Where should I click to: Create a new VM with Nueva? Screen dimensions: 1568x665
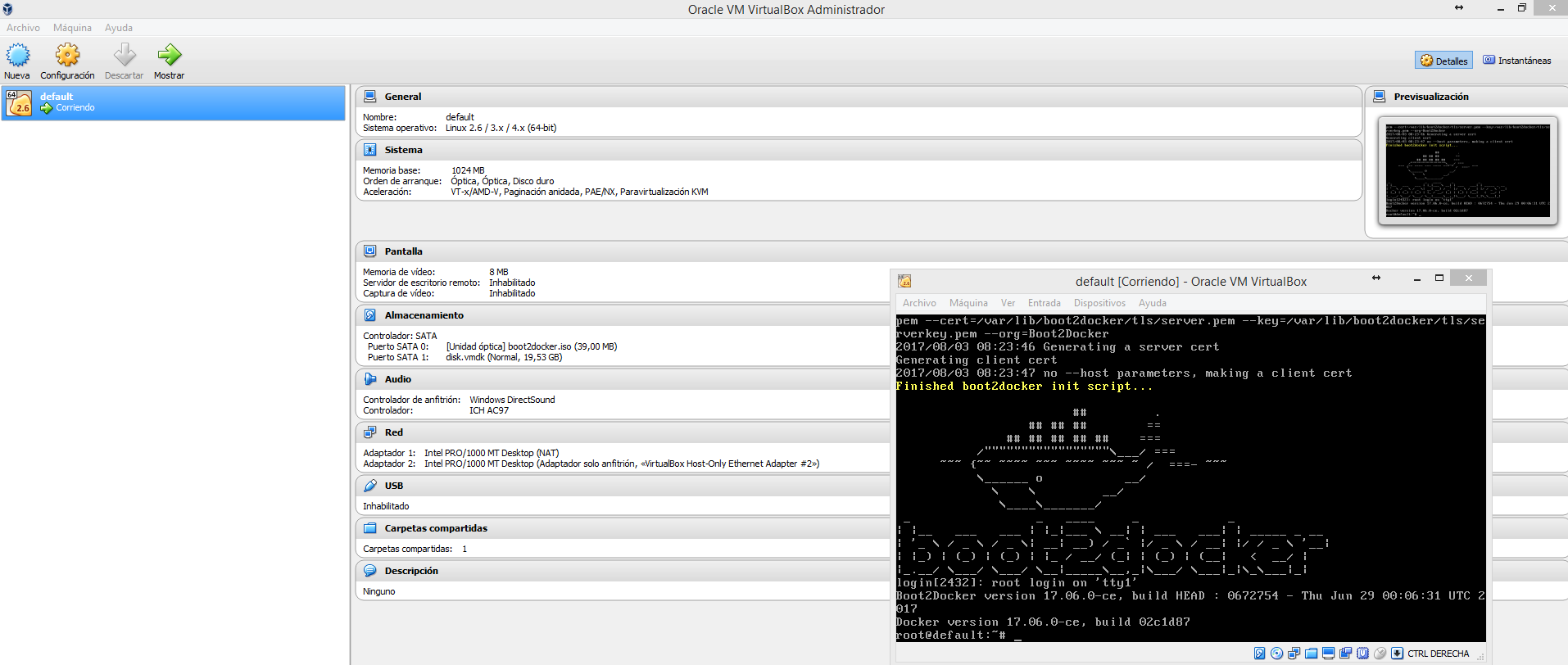(x=17, y=61)
